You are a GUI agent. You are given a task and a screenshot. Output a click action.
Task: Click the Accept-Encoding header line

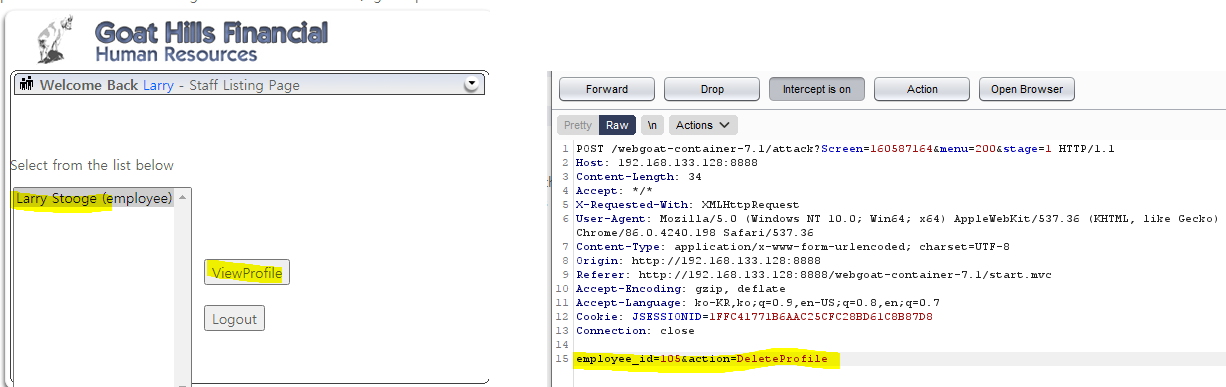[x=675, y=288]
